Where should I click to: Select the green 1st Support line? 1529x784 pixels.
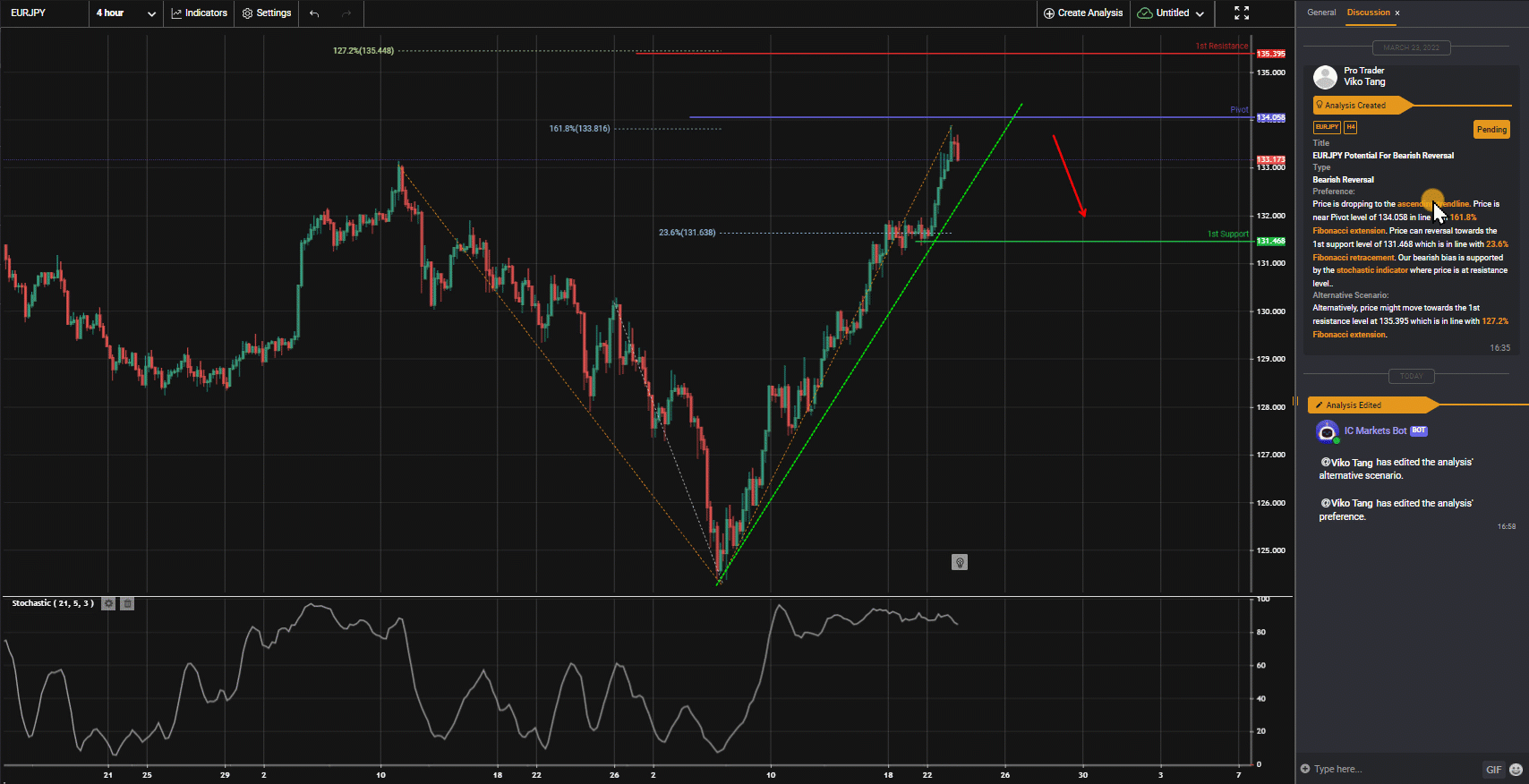click(1083, 242)
